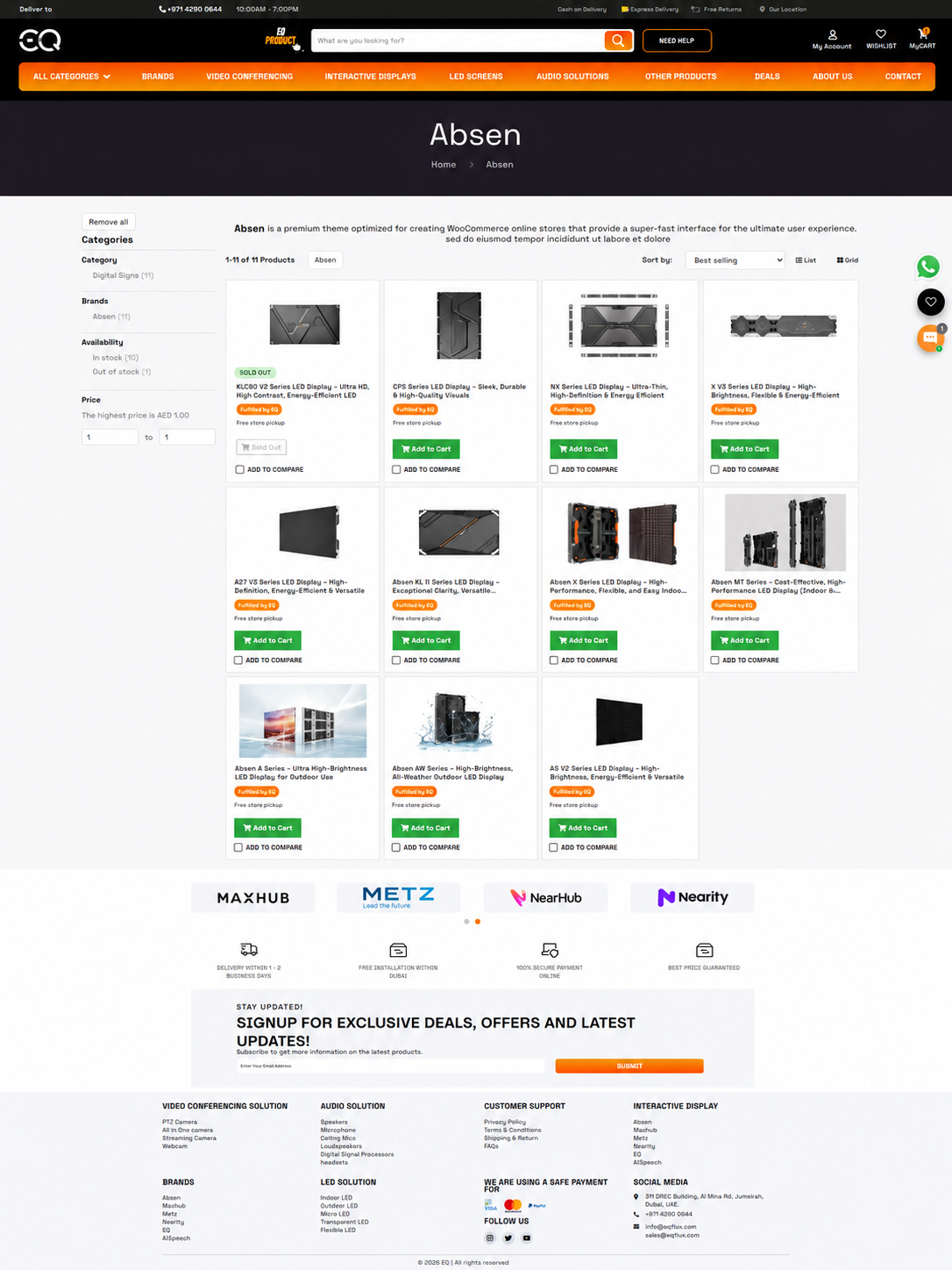Check Add to Compare for Absen AW Series
952x1270 pixels.
(x=396, y=847)
